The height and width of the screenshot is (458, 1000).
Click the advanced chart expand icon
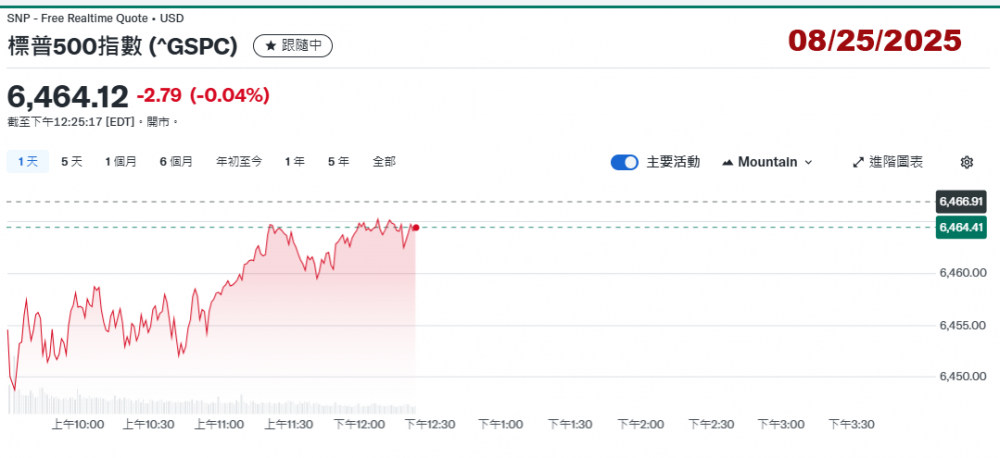[858, 162]
